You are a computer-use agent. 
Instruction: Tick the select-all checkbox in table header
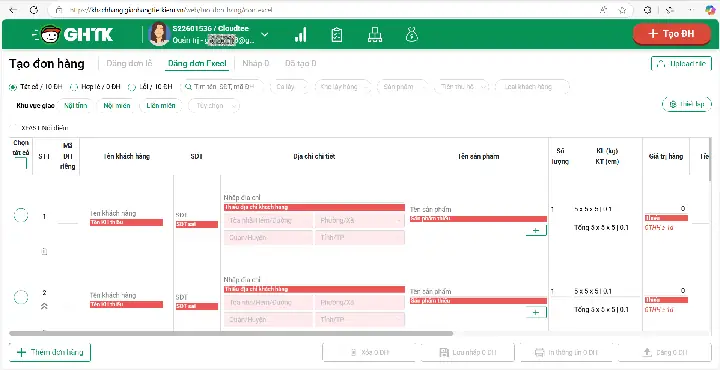[21, 163]
